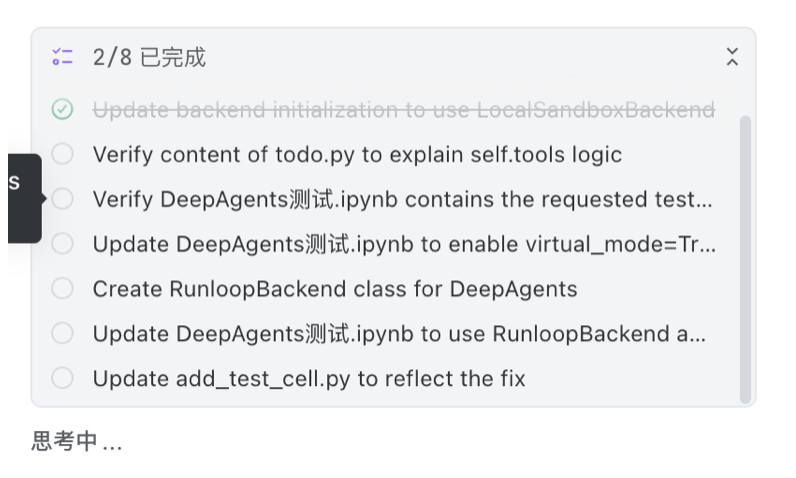Image resolution: width=796 pixels, height=478 pixels.
Task: Collapse the task list panel
Action: 732,57
